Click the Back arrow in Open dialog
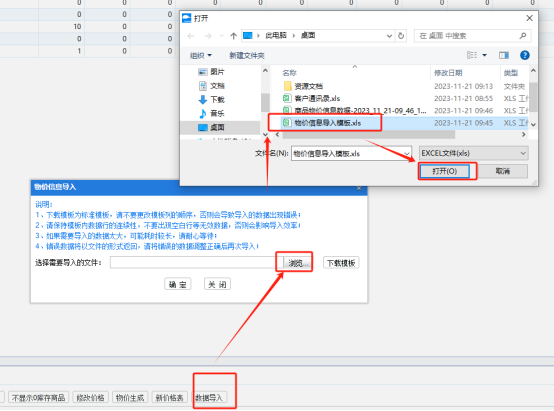The width and height of the screenshot is (554, 411). point(191,36)
